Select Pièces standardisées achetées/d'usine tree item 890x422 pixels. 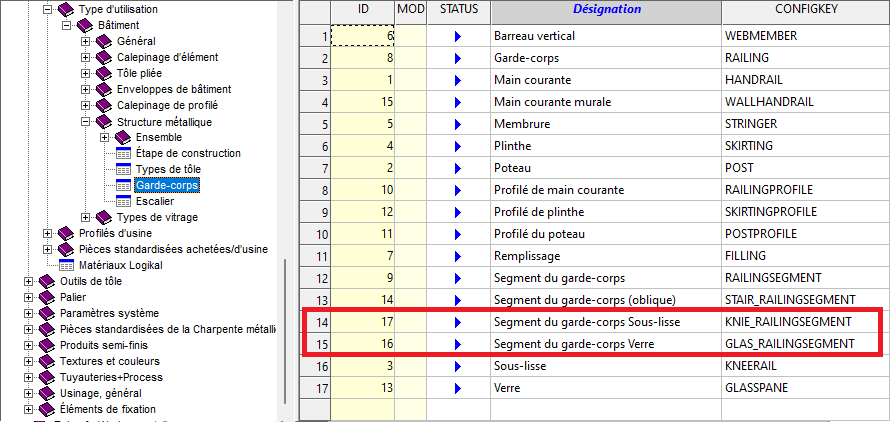(173, 249)
